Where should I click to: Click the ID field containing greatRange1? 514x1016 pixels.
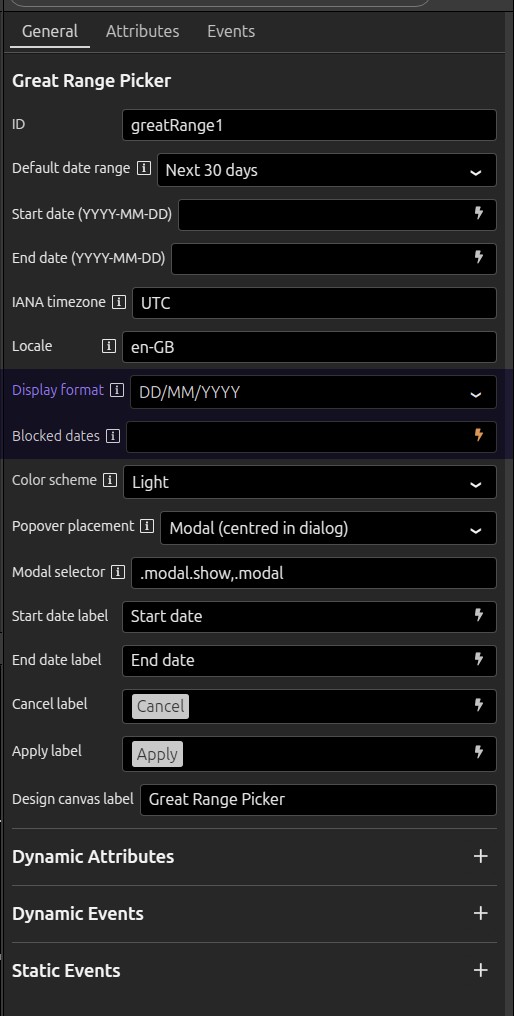coord(309,125)
